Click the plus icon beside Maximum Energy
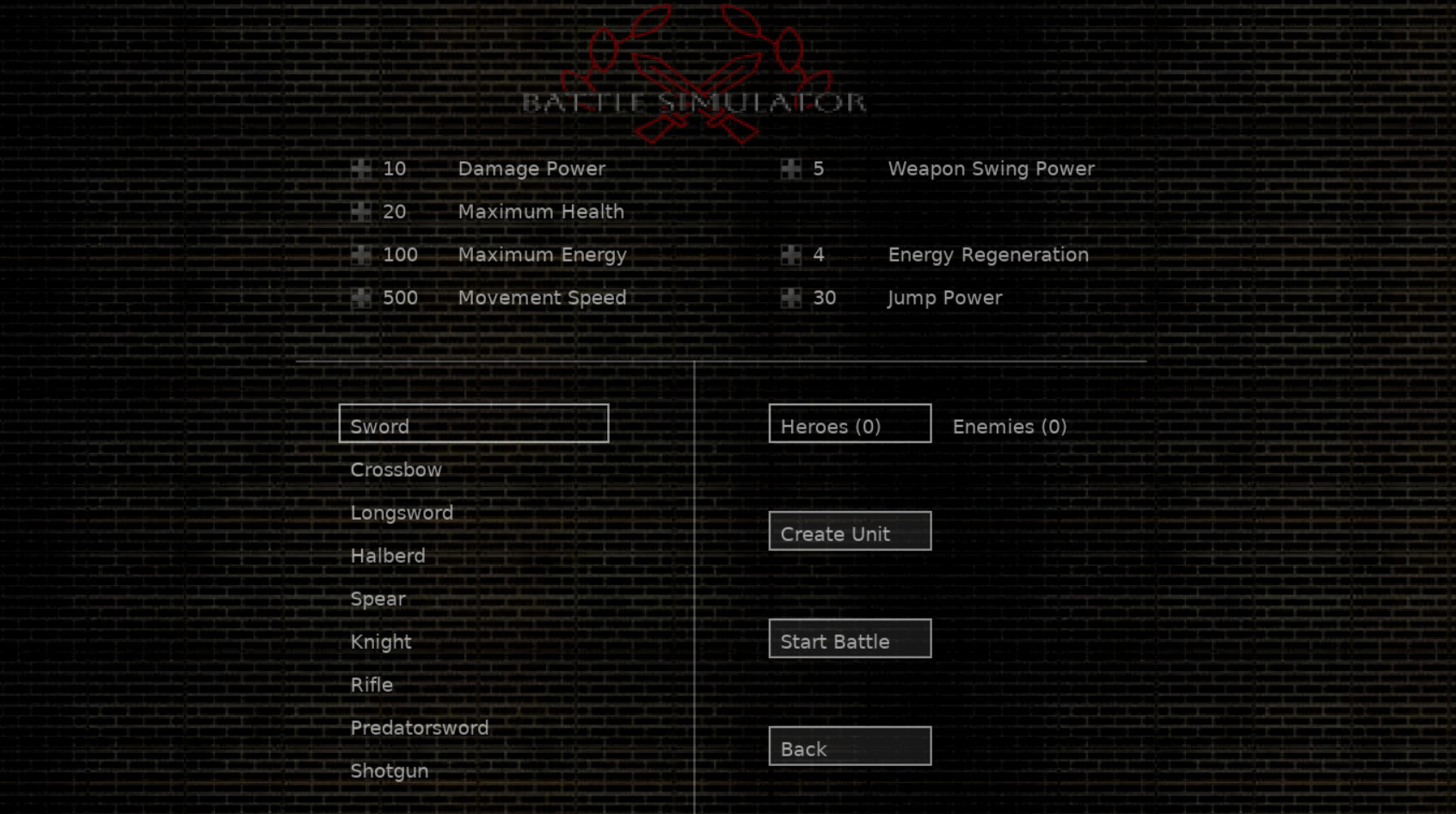This screenshot has width=1456, height=814. [x=362, y=255]
